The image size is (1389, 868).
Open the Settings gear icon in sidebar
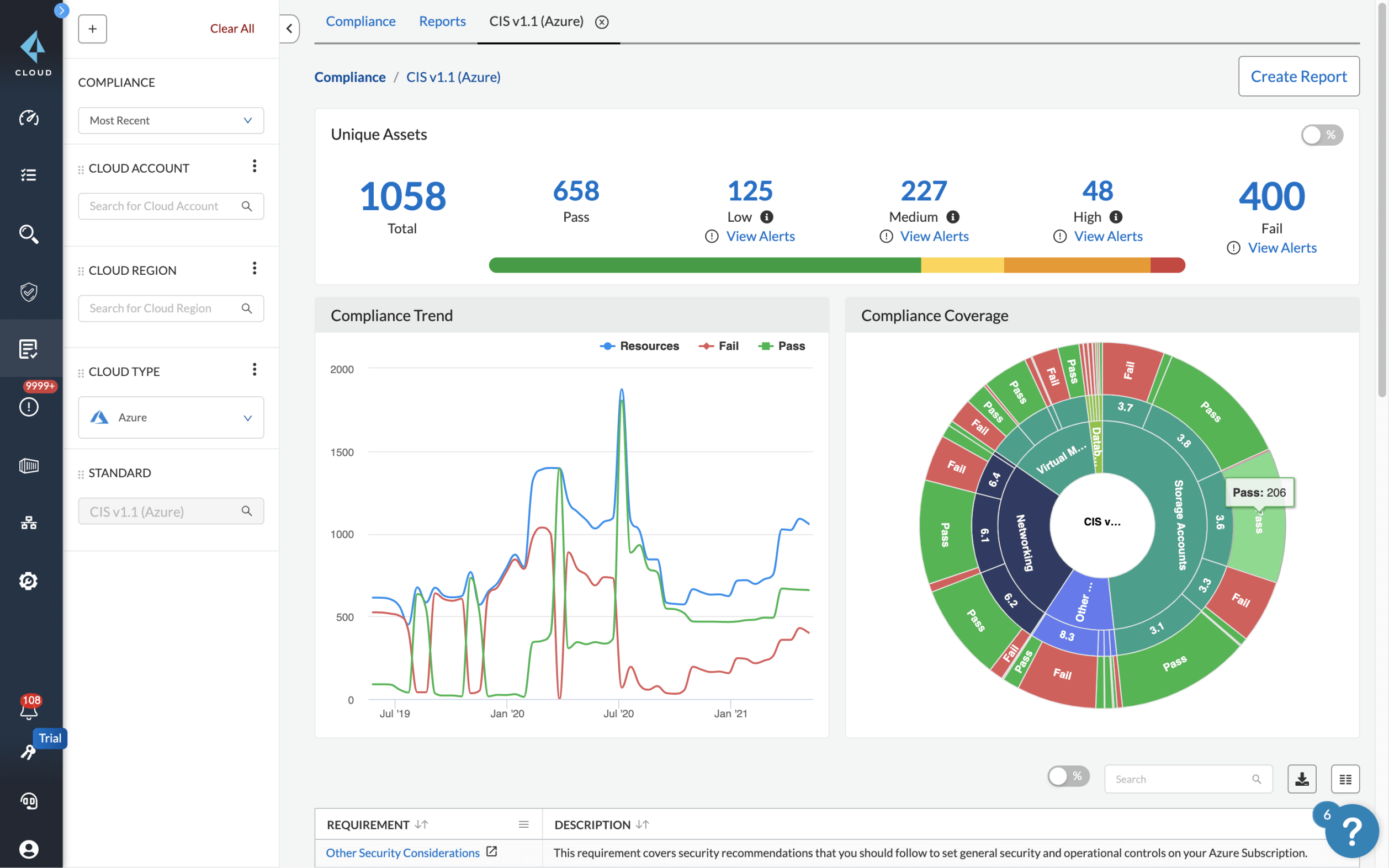click(28, 581)
